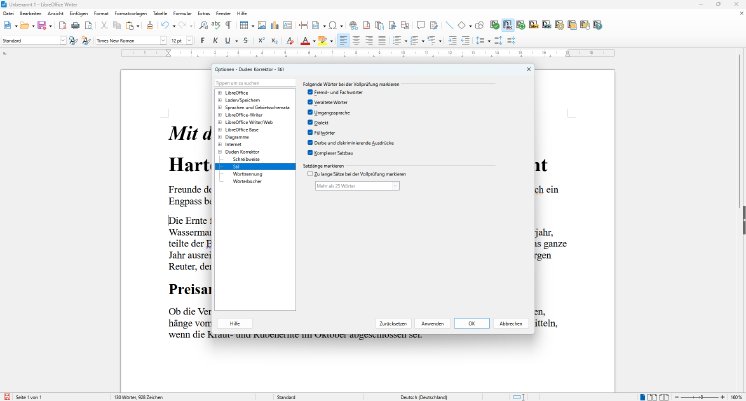The width and height of the screenshot is (746, 401).
Task: Click the Insert Image icon
Action: tap(262, 25)
